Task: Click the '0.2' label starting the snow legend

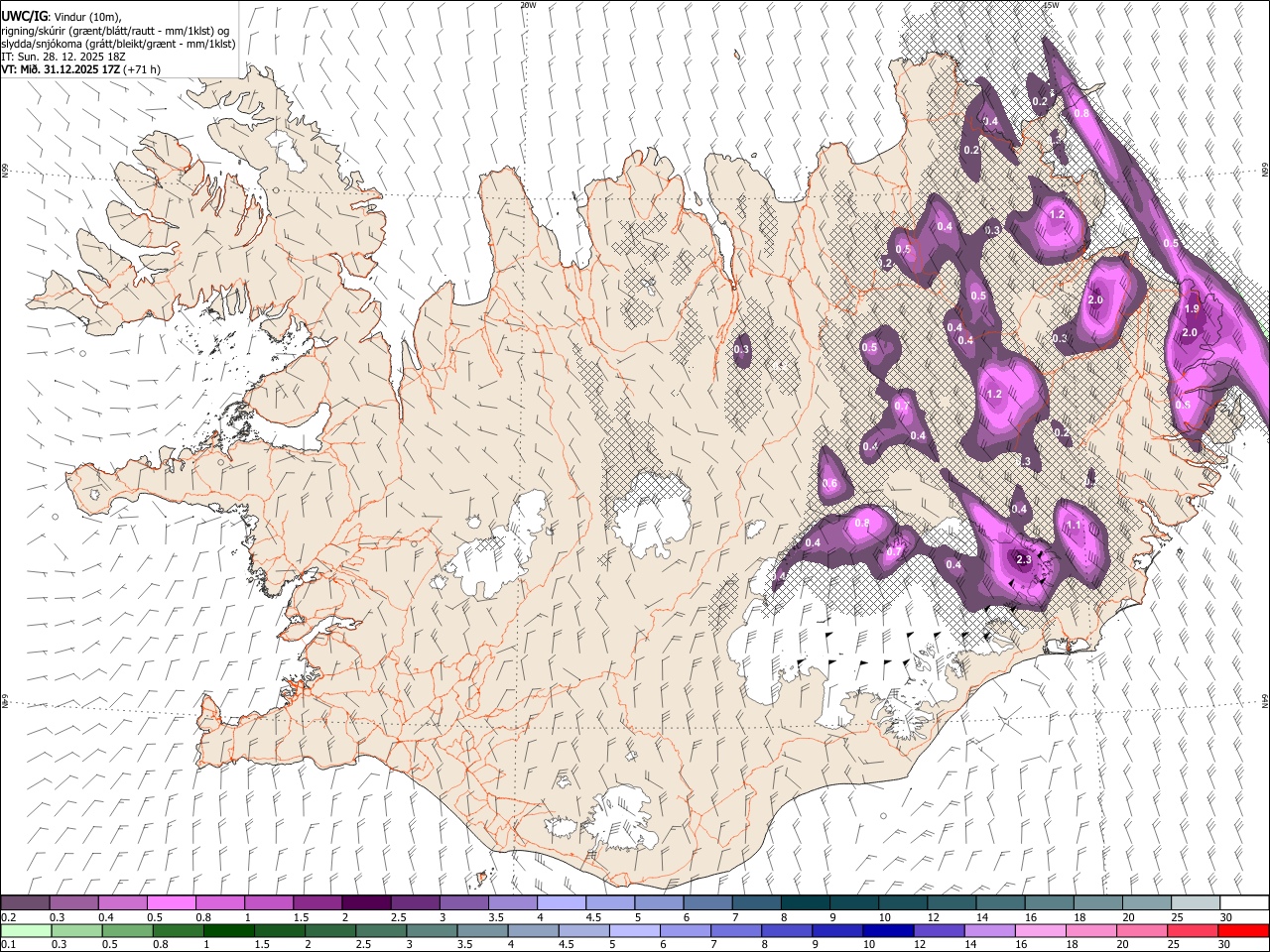Action: coord(8,917)
